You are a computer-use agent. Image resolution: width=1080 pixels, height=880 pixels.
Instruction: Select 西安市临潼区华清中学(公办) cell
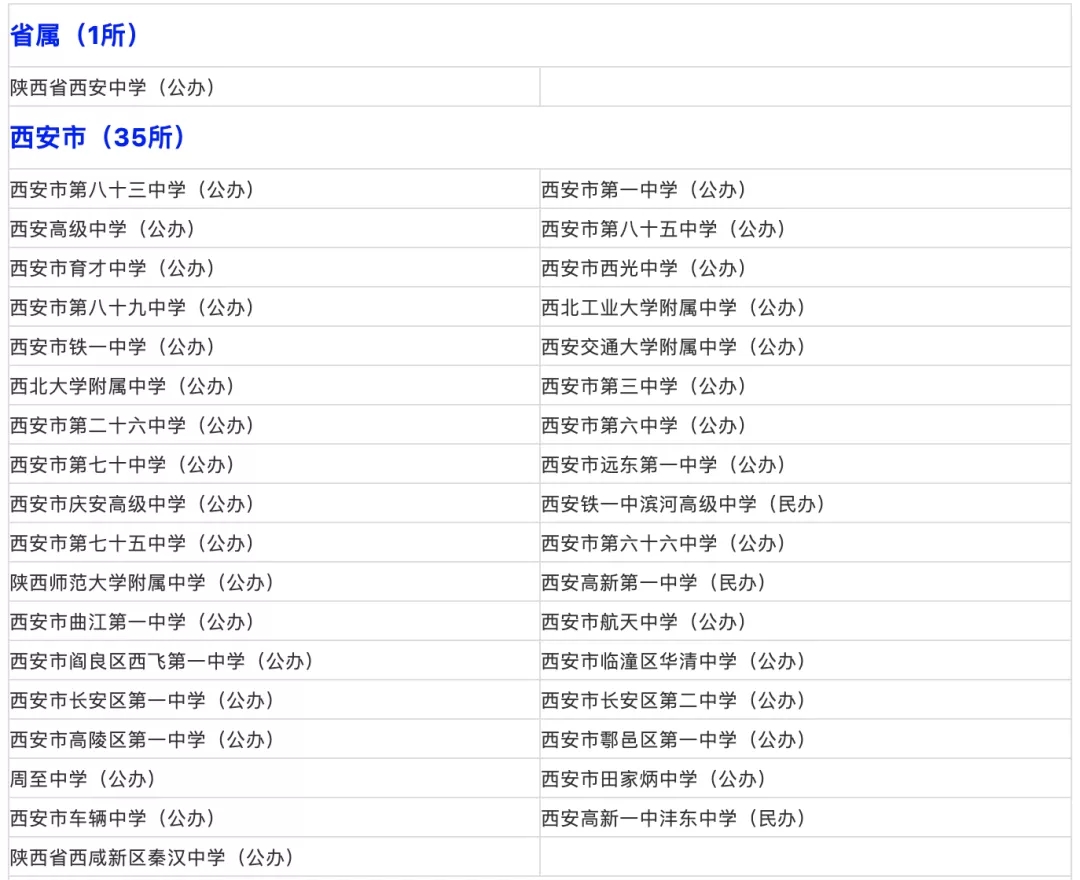805,660
